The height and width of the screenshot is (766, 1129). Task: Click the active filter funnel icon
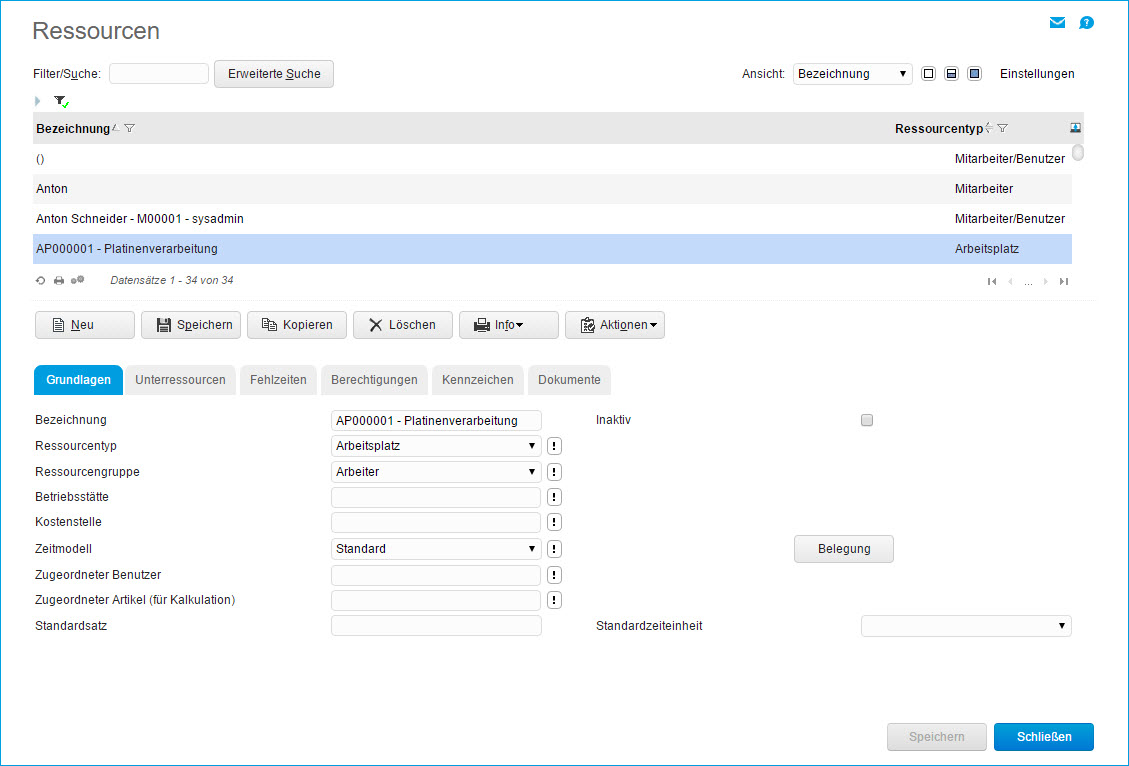tap(61, 102)
